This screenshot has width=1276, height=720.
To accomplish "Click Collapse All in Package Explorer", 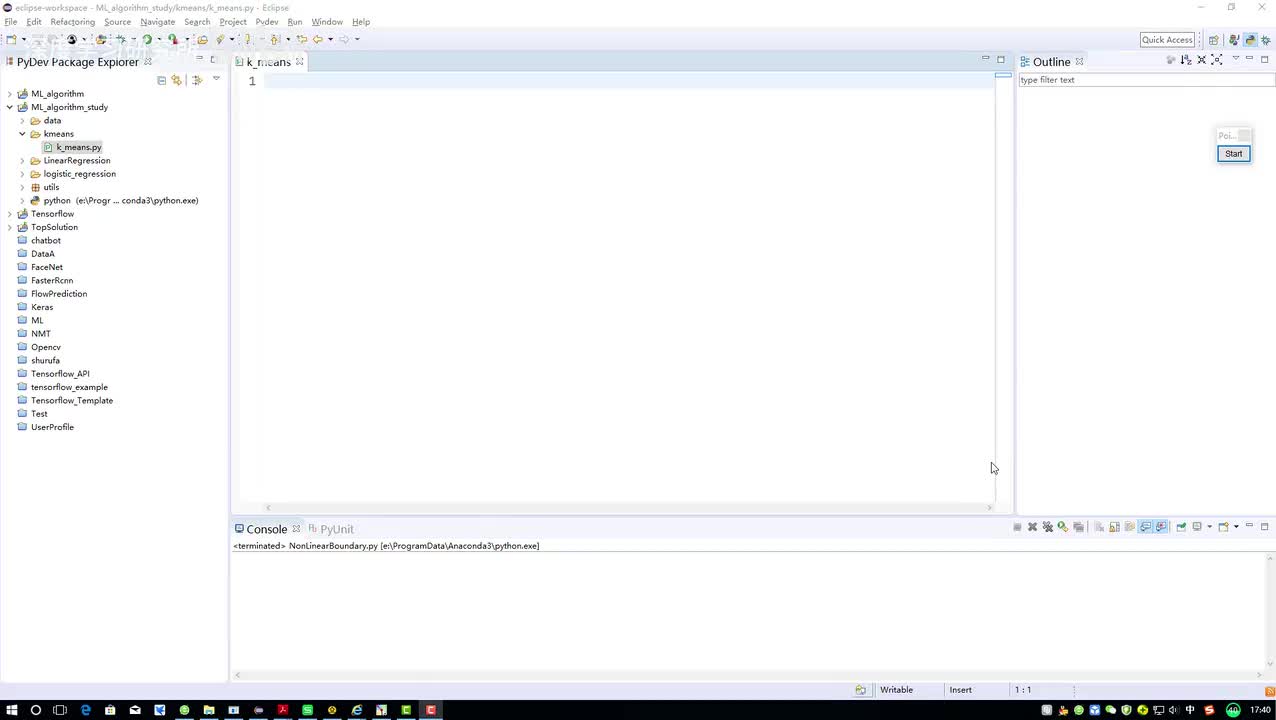I will (x=162, y=80).
